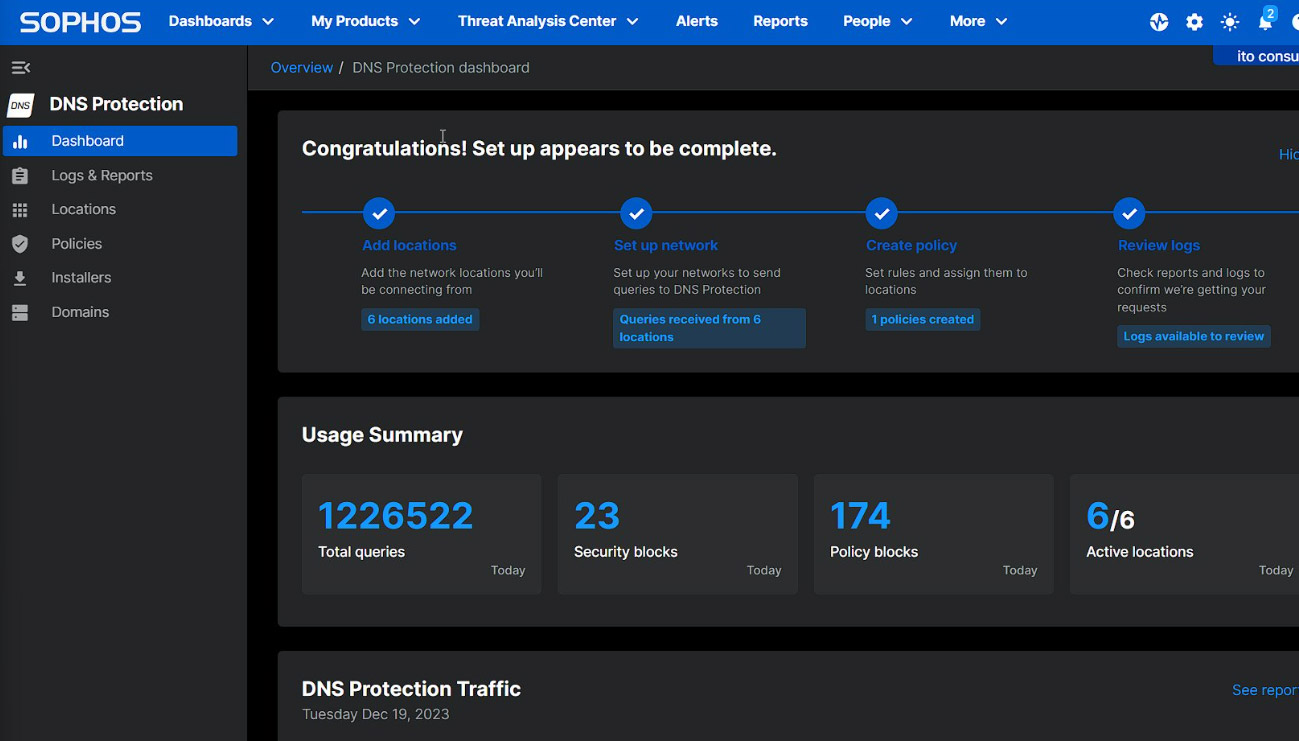Click the Installers download icon

tap(20, 278)
